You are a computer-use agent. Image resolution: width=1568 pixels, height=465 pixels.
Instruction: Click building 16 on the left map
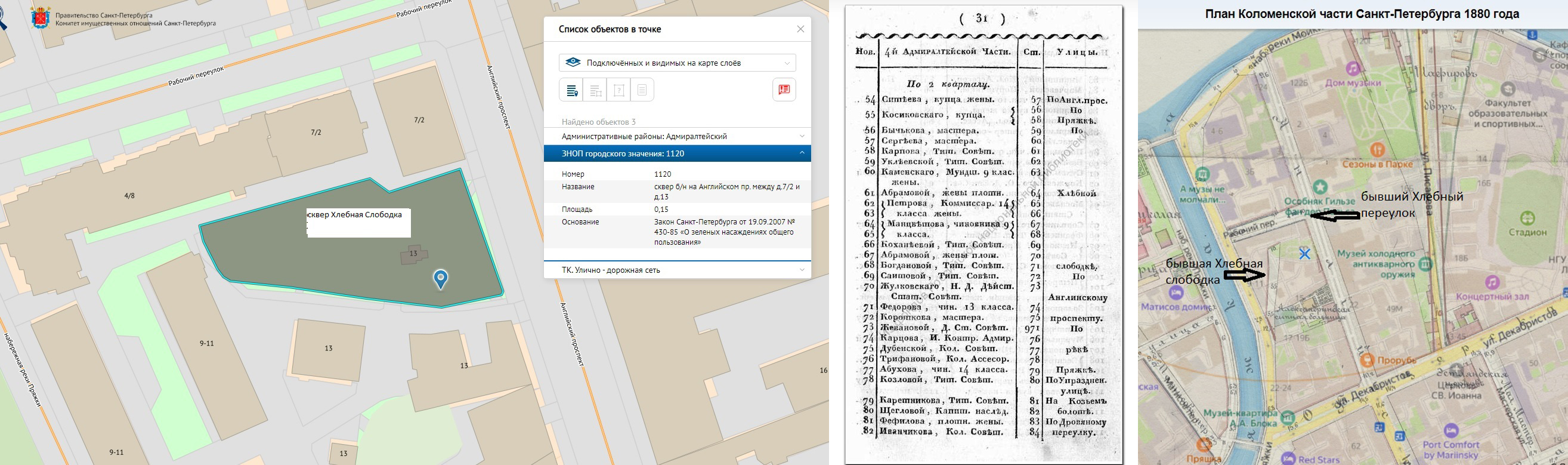tap(824, 370)
